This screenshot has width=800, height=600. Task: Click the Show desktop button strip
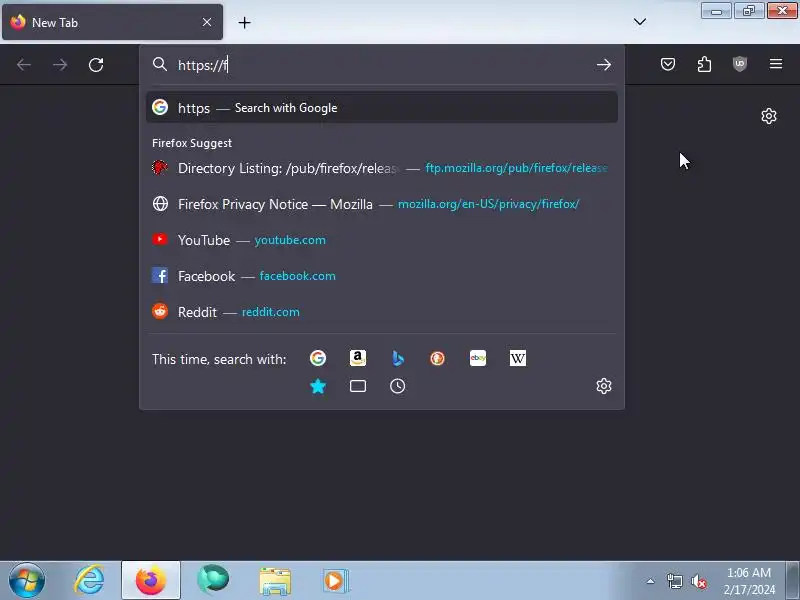[793, 581]
